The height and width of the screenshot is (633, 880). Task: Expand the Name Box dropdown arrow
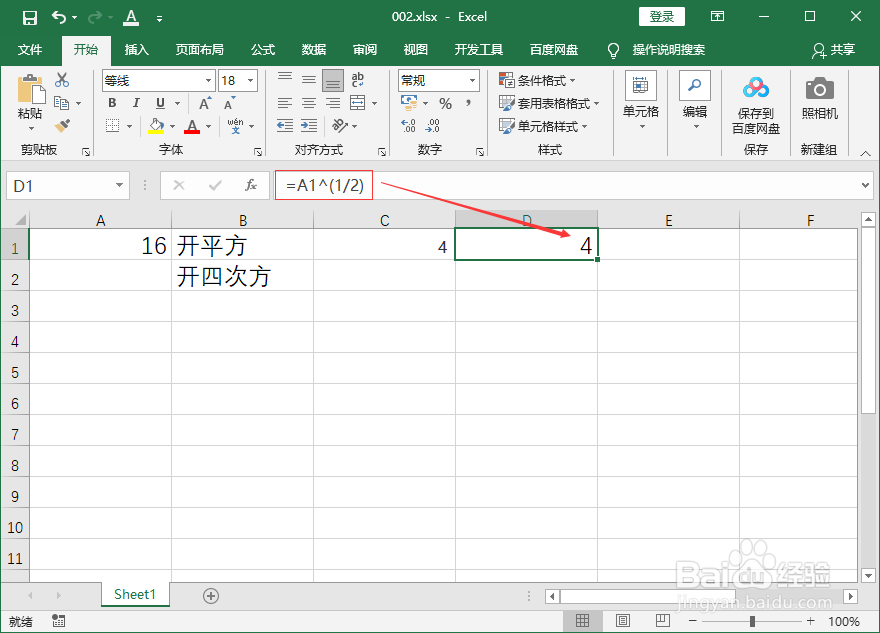119,185
